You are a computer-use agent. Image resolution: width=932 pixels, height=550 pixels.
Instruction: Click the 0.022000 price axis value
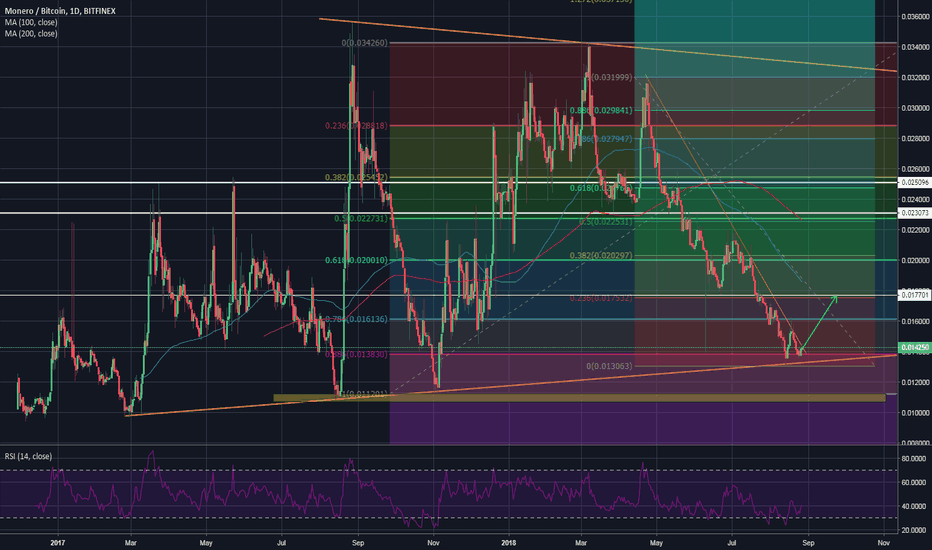tap(915, 230)
